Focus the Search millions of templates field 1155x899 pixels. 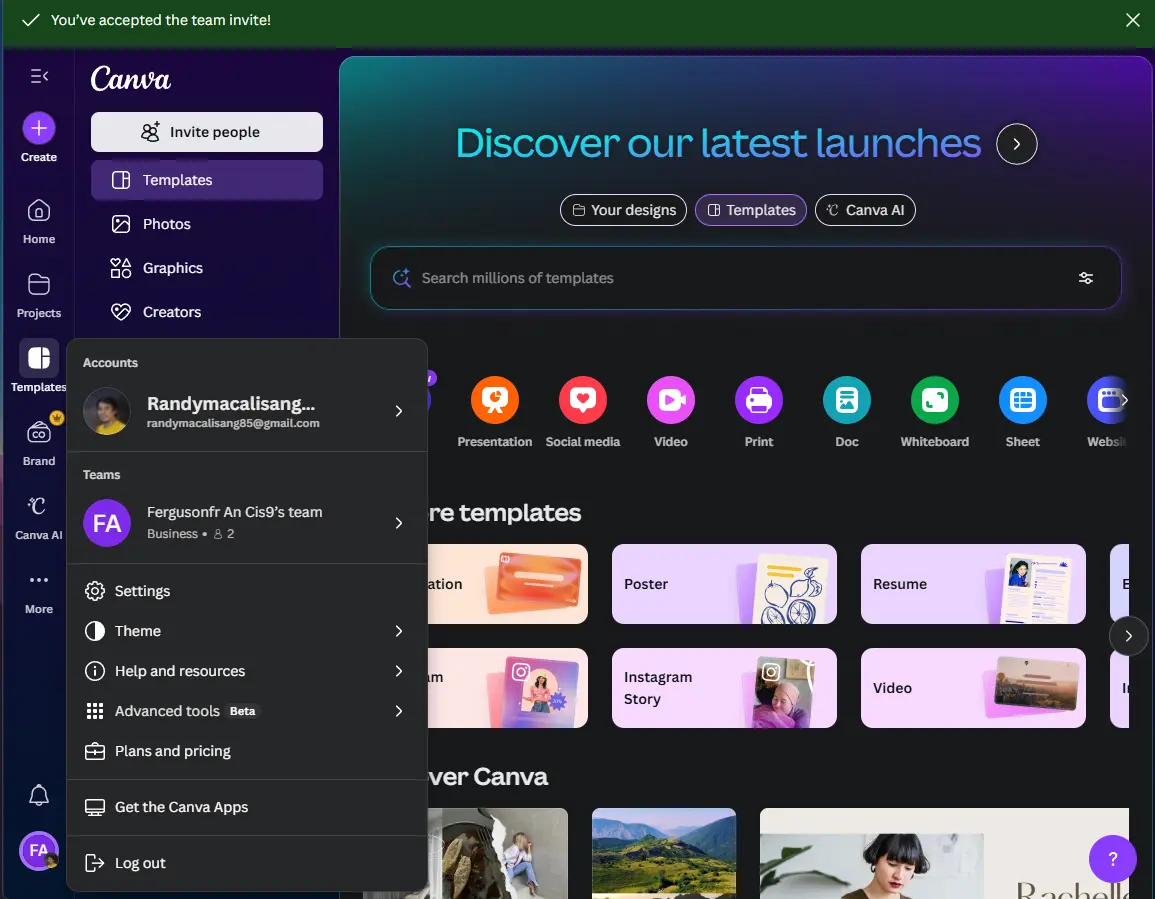(x=745, y=278)
